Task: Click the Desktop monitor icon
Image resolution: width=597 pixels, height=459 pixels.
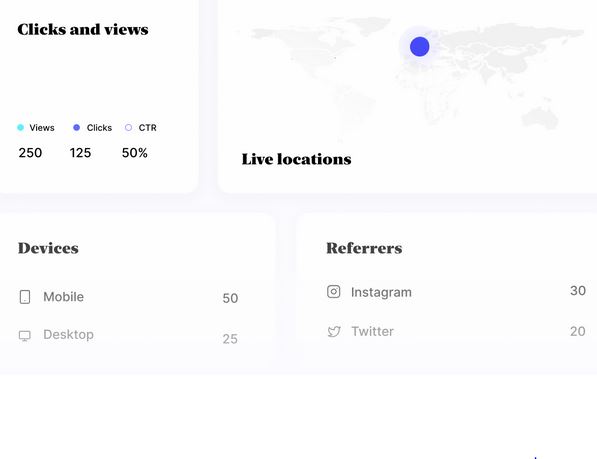Action: click(x=25, y=336)
